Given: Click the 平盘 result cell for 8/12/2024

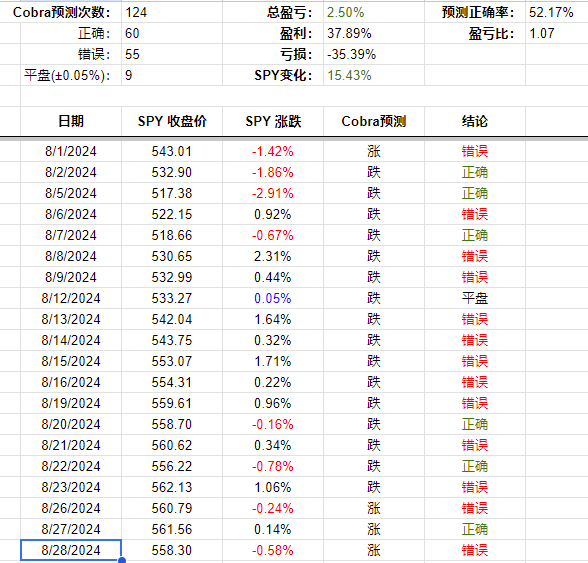Looking at the screenshot, I should (x=475, y=298).
